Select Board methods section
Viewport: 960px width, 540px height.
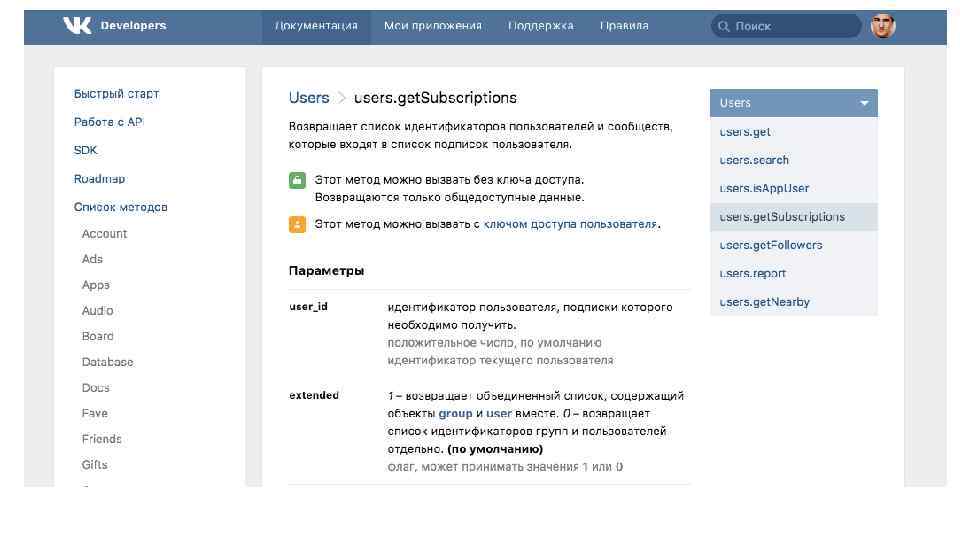pos(97,336)
